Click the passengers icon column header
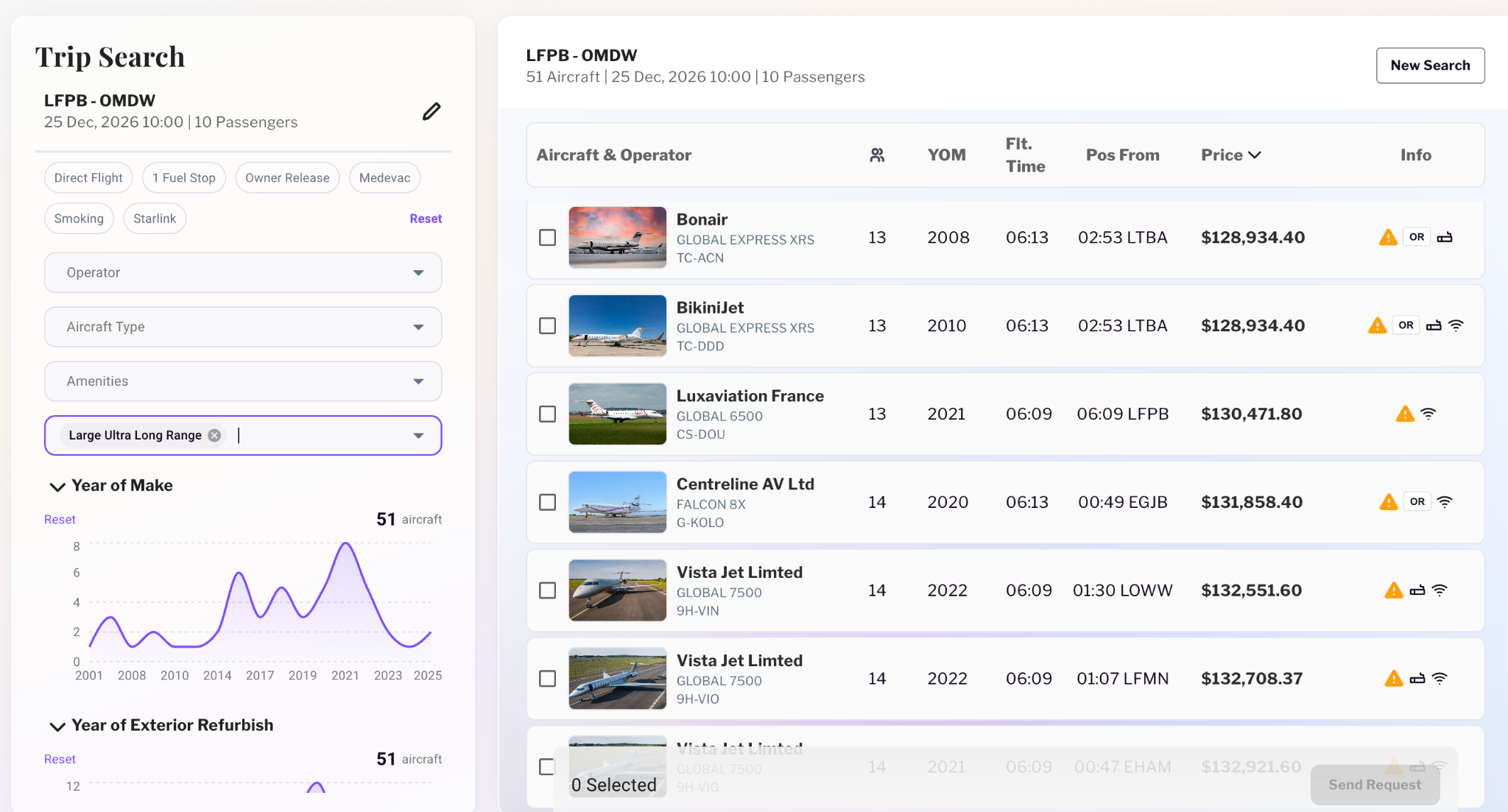The height and width of the screenshot is (812, 1508). point(877,155)
